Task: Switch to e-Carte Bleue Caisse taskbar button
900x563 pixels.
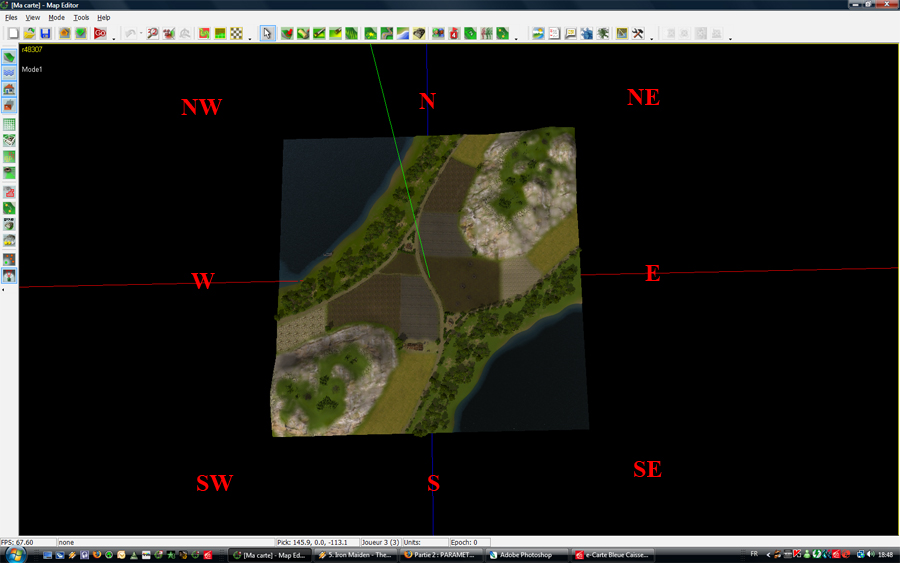Action: pyautogui.click(x=611, y=555)
